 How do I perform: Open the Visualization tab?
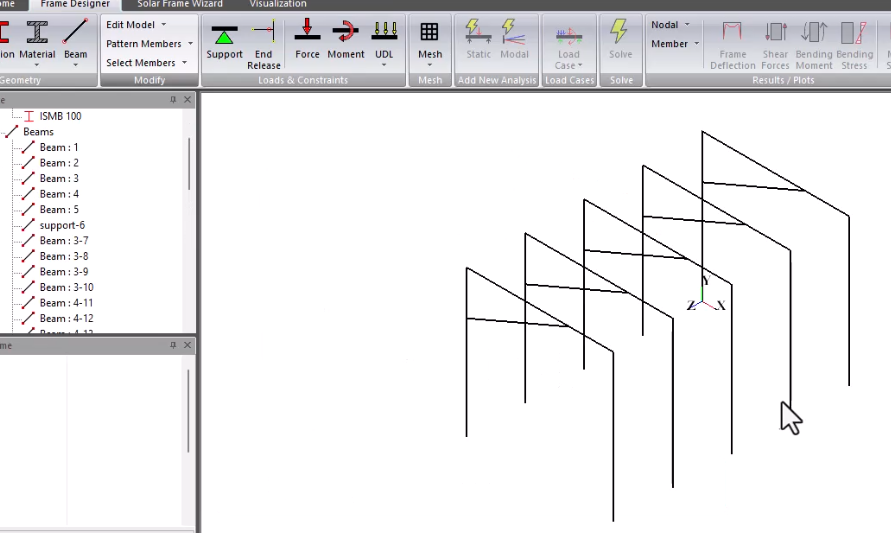(x=278, y=4)
